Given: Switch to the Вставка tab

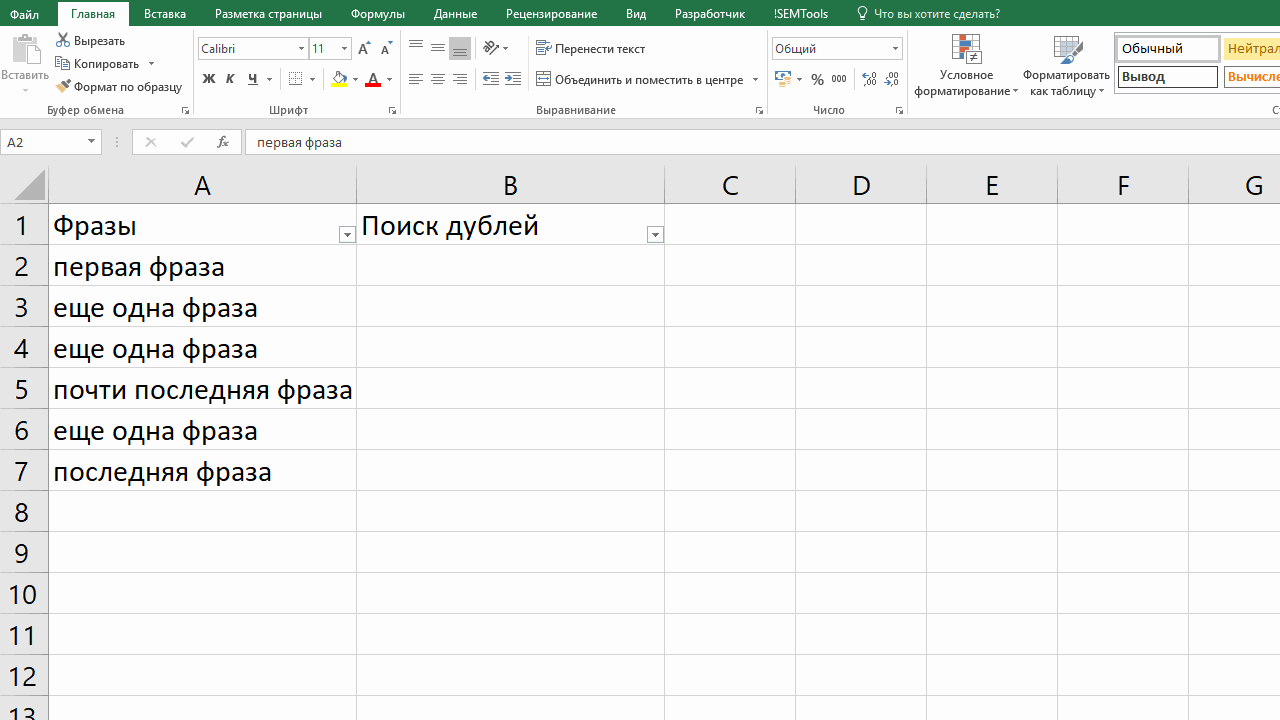Looking at the screenshot, I should pos(165,14).
